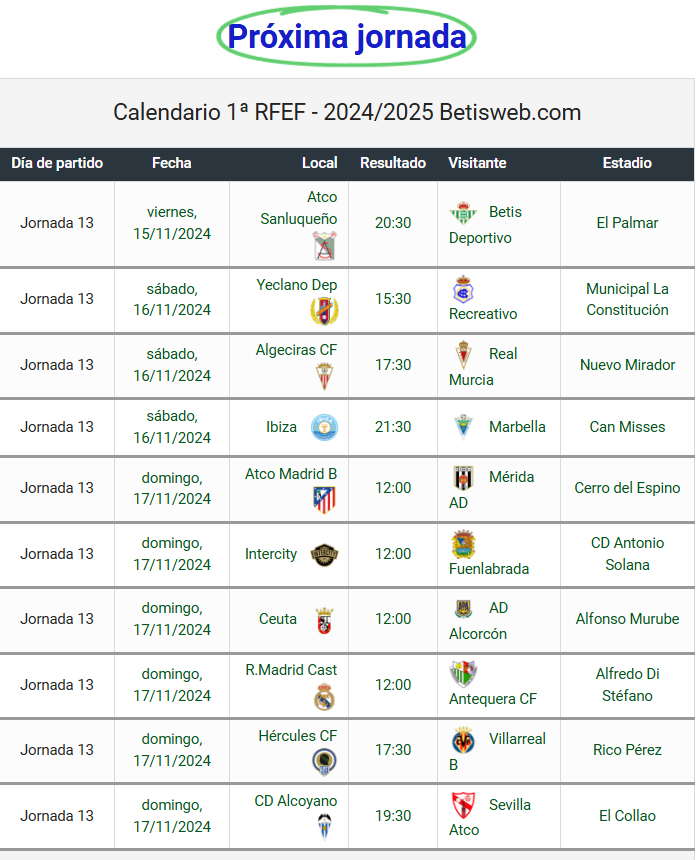
Task: Sort by the Fecha column header
Action: 172,163
